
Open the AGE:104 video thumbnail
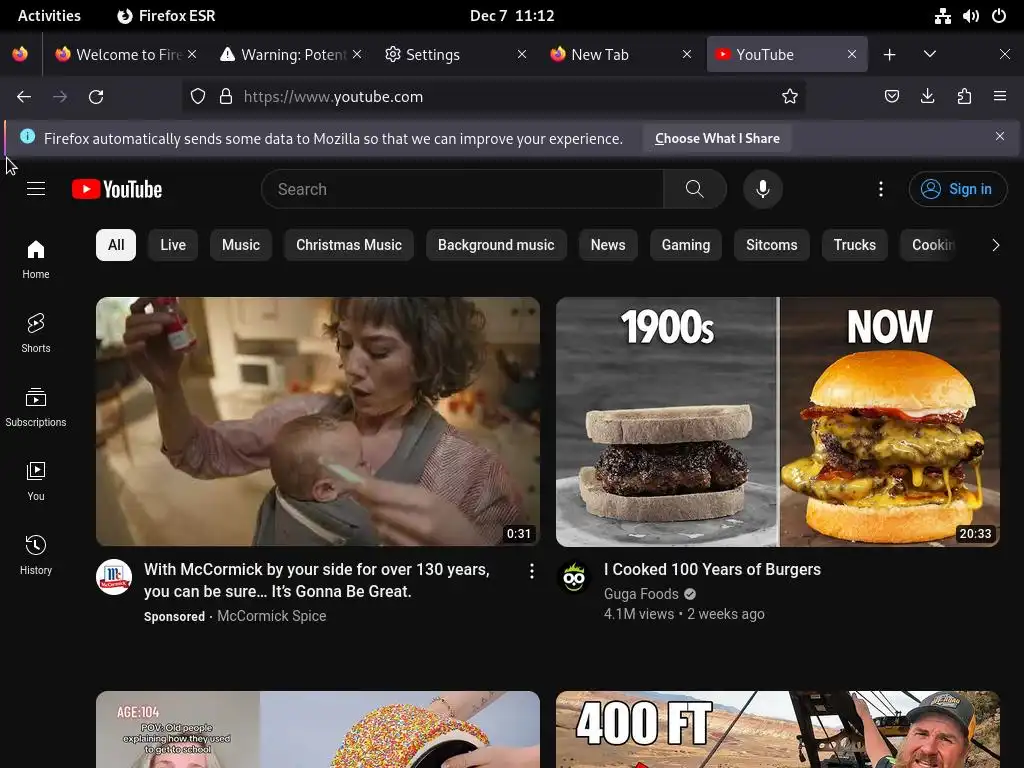coord(318,729)
